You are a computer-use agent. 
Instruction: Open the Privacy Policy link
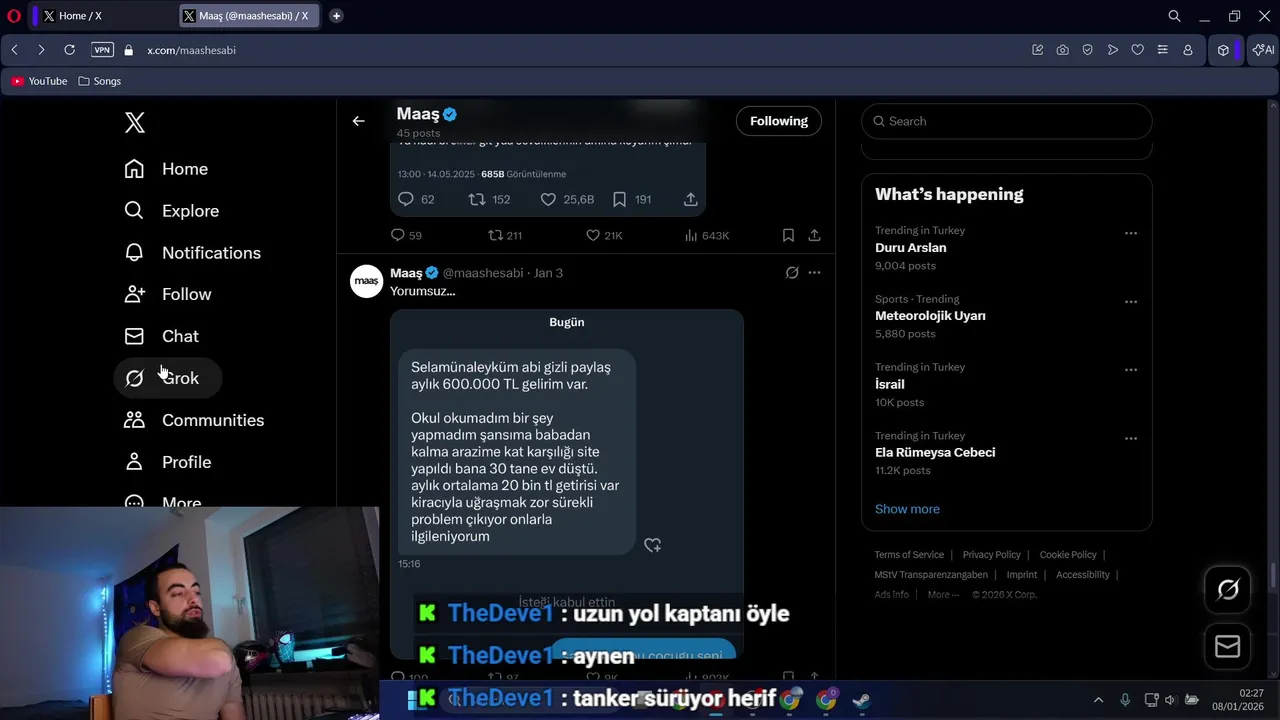pyautogui.click(x=992, y=555)
